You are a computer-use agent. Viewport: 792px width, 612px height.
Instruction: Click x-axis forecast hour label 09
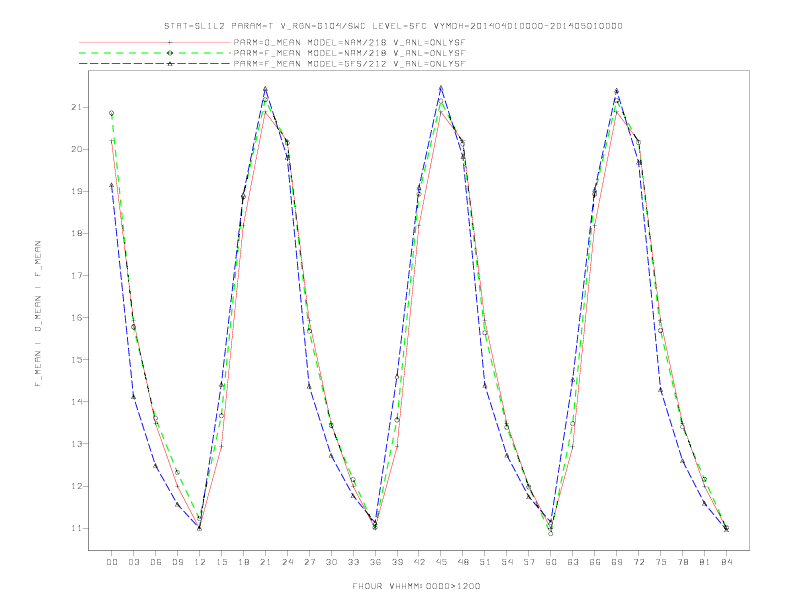coord(177,562)
